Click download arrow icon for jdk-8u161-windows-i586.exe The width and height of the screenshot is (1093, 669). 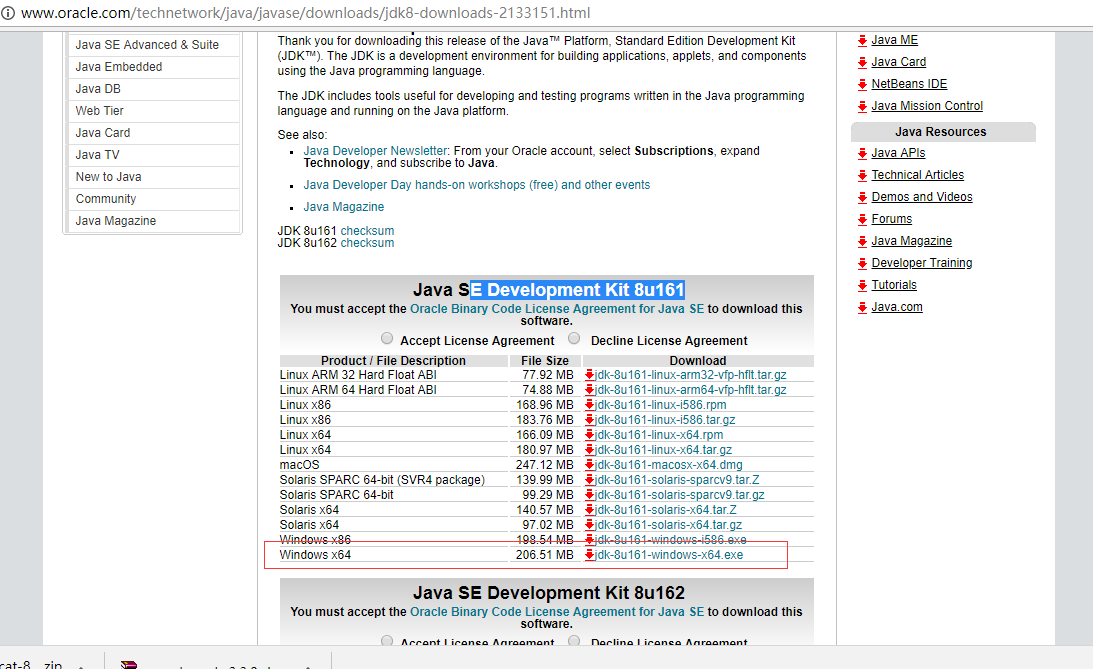pyautogui.click(x=590, y=540)
